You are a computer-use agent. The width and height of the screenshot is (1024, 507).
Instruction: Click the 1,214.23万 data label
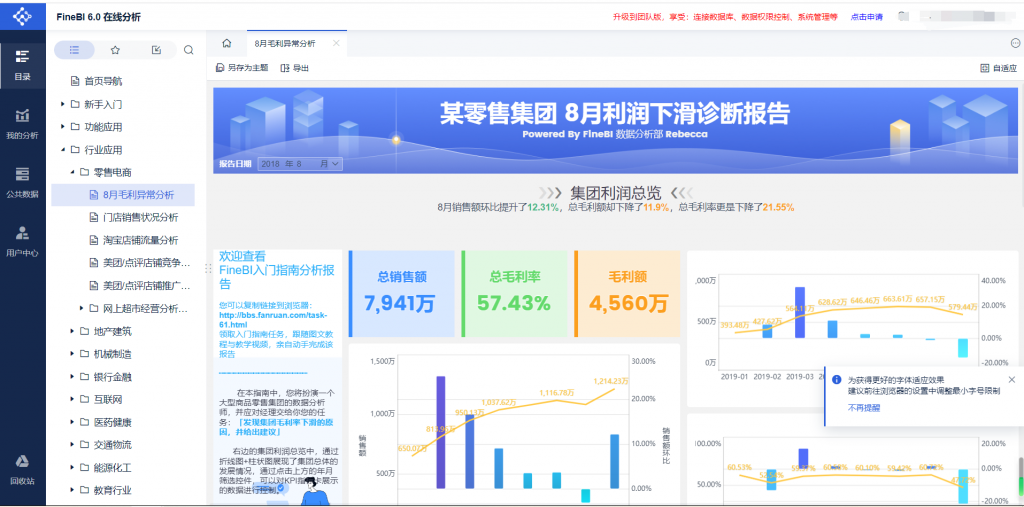click(x=611, y=380)
